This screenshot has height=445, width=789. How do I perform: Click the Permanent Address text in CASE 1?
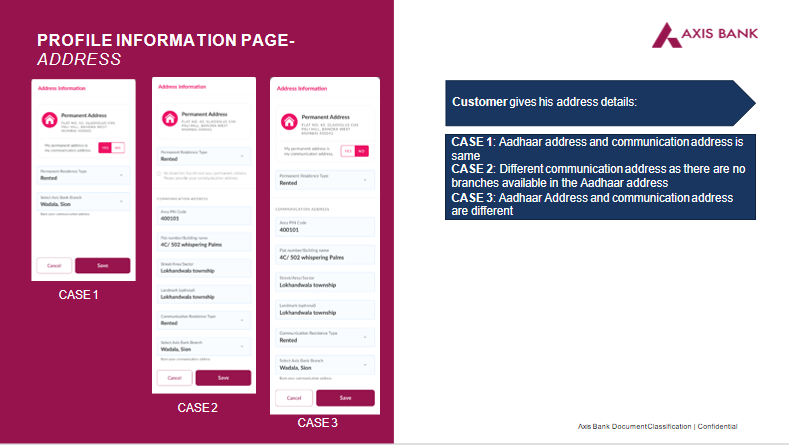[x=84, y=115]
